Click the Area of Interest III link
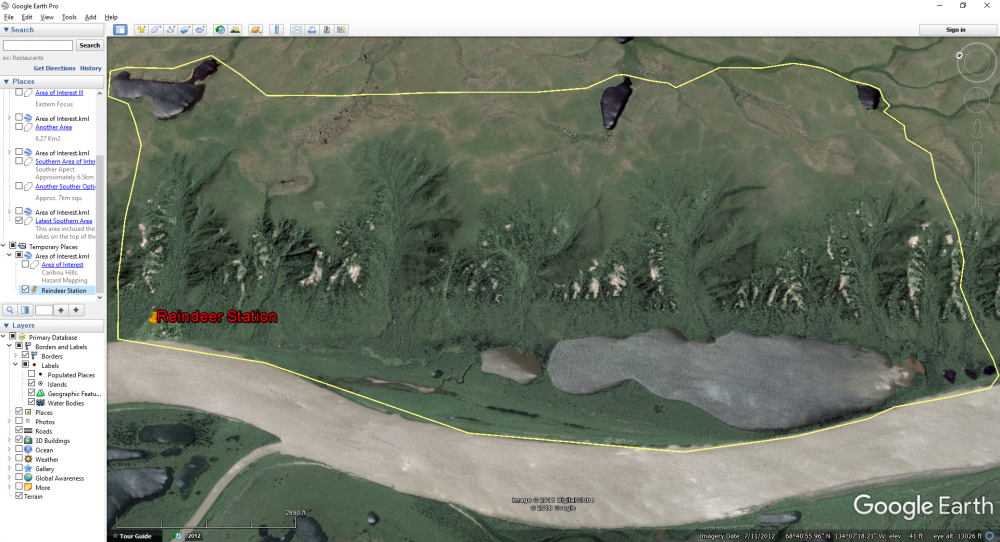 click(x=59, y=92)
